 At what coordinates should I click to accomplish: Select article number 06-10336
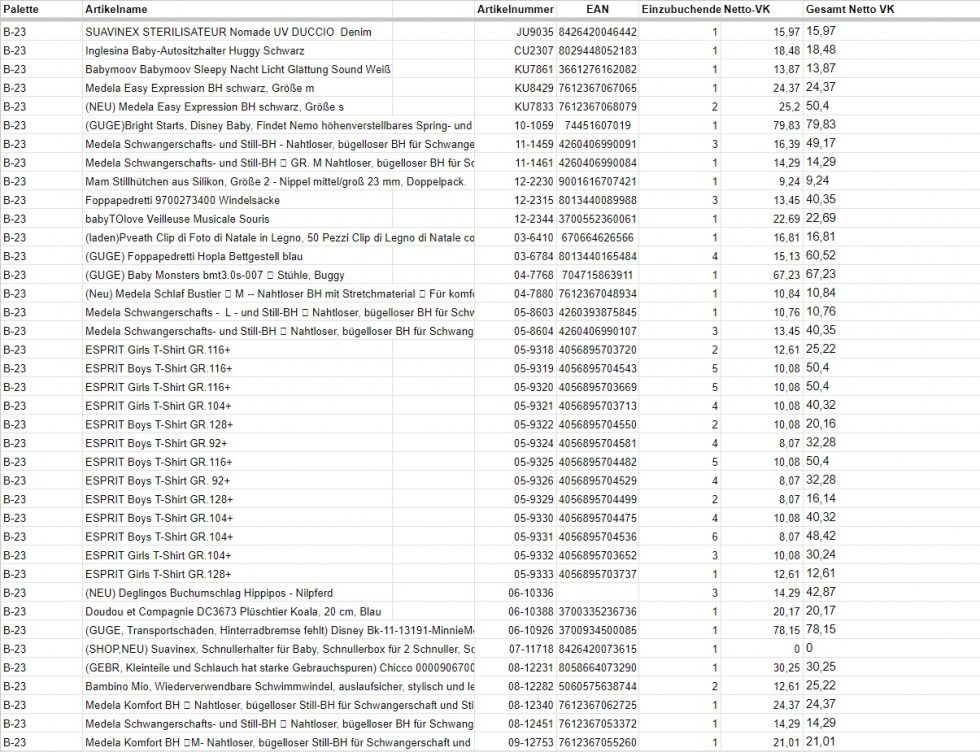click(x=531, y=593)
